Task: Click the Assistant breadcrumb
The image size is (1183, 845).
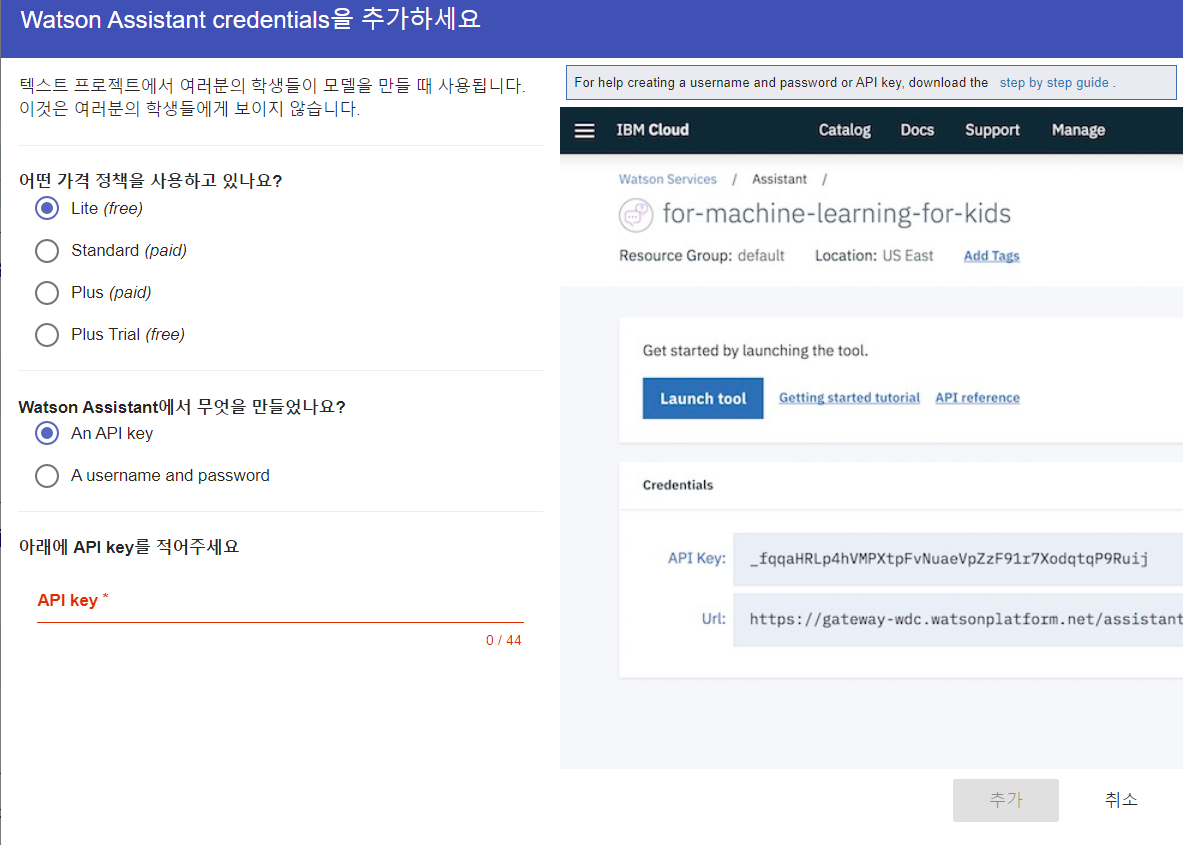Action: tap(779, 179)
